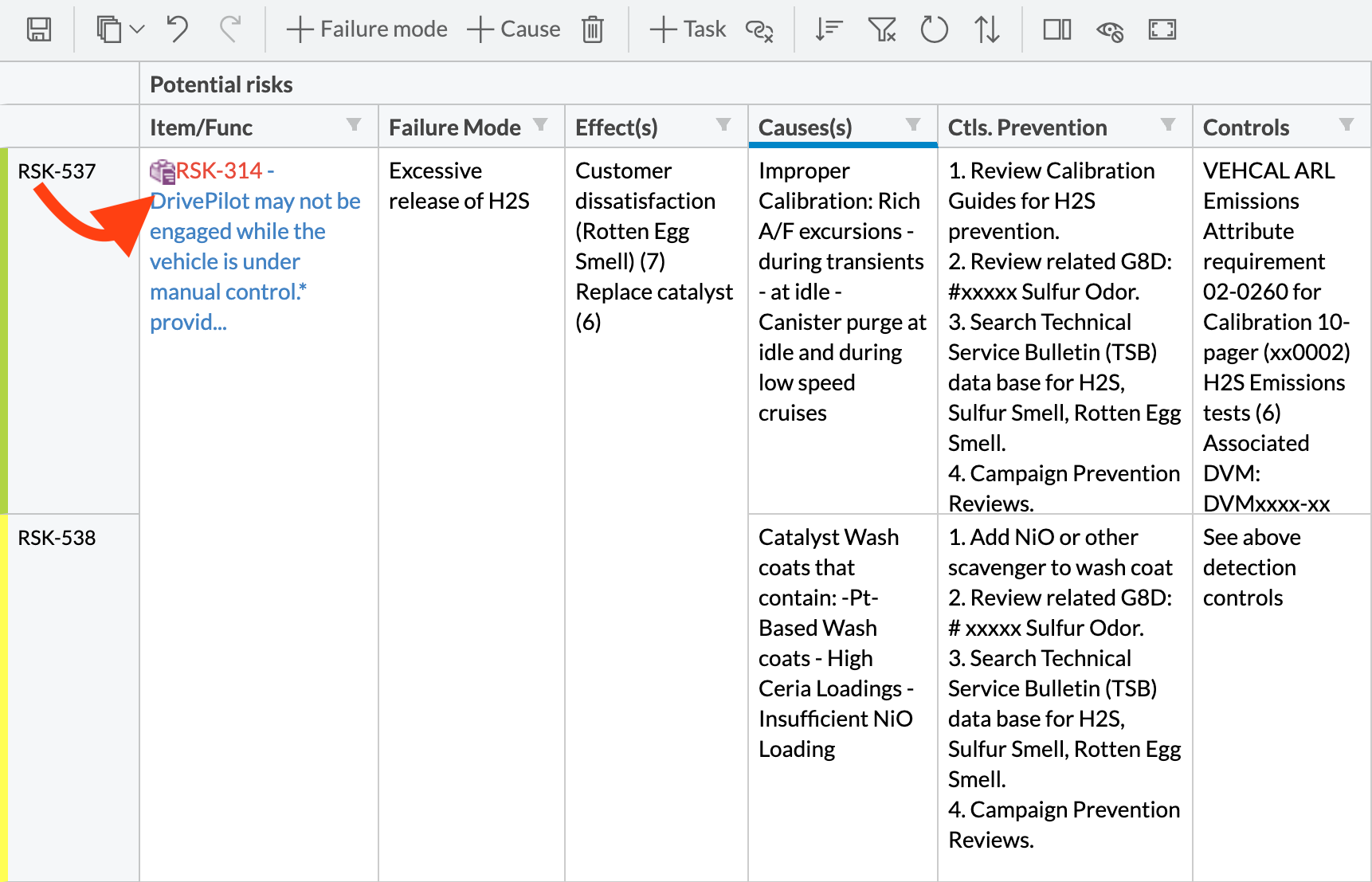Open Failure Mode column filter
The image size is (1372, 882).
[540, 124]
